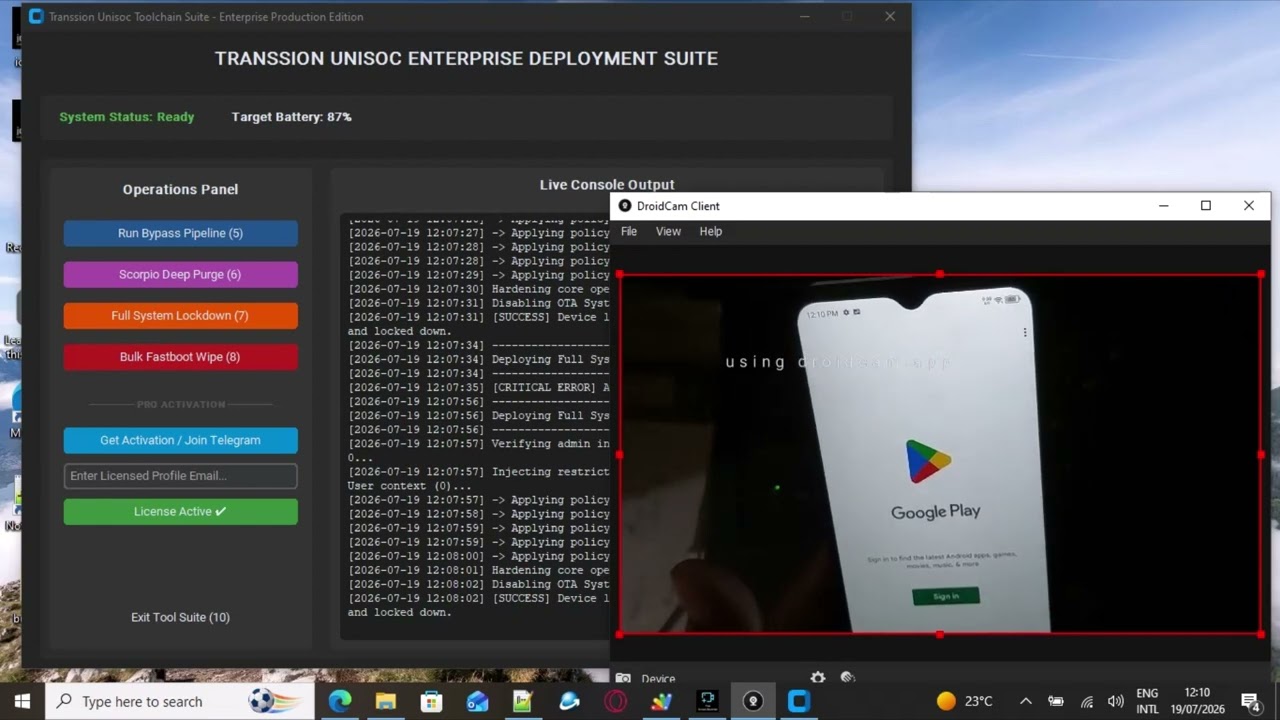Switch to the black terminal-style taskbar app
This screenshot has width=1280, height=720.
click(x=707, y=701)
